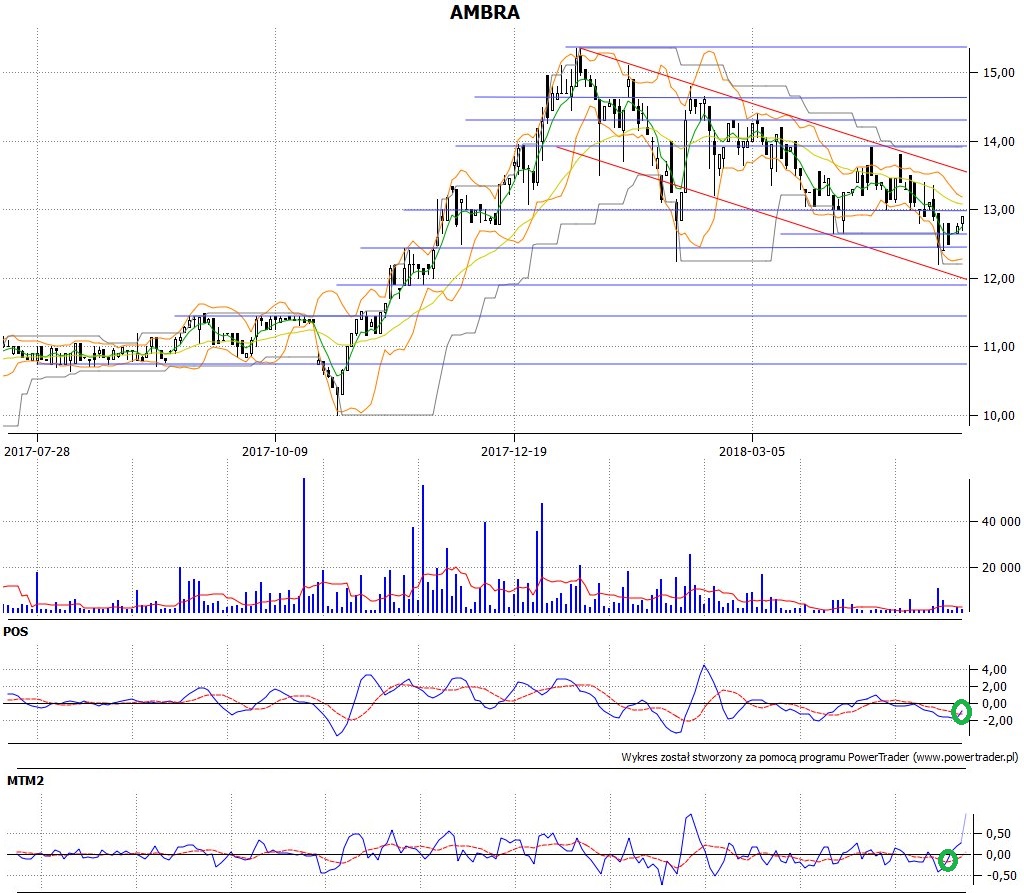1024x893 pixels.
Task: Click the 13,00 price axis label
Action: (x=999, y=210)
